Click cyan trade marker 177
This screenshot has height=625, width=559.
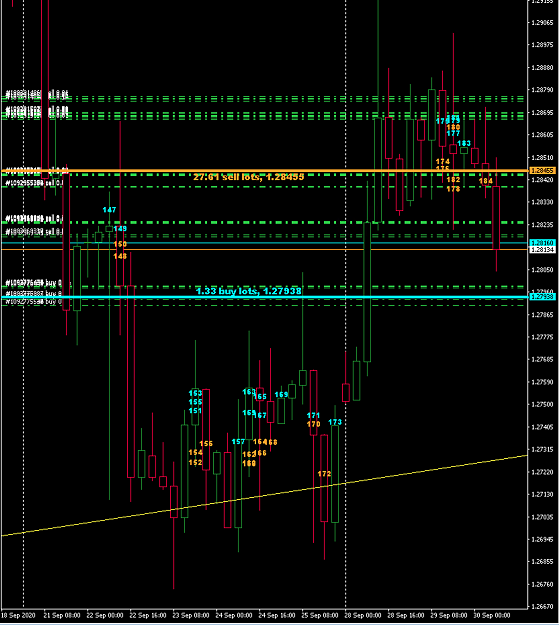(453, 134)
